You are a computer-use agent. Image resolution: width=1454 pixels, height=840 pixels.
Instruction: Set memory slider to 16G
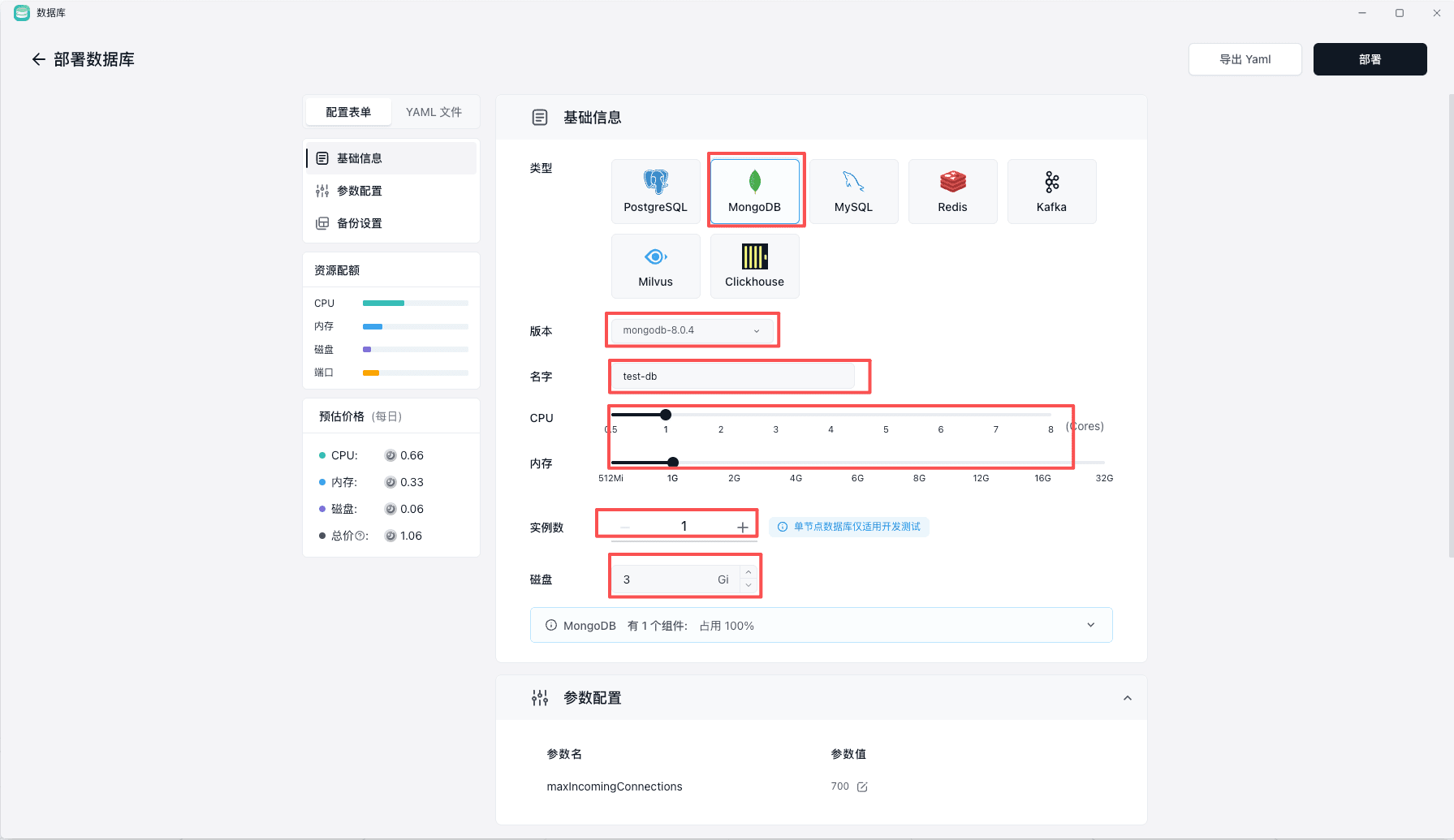coord(1042,462)
